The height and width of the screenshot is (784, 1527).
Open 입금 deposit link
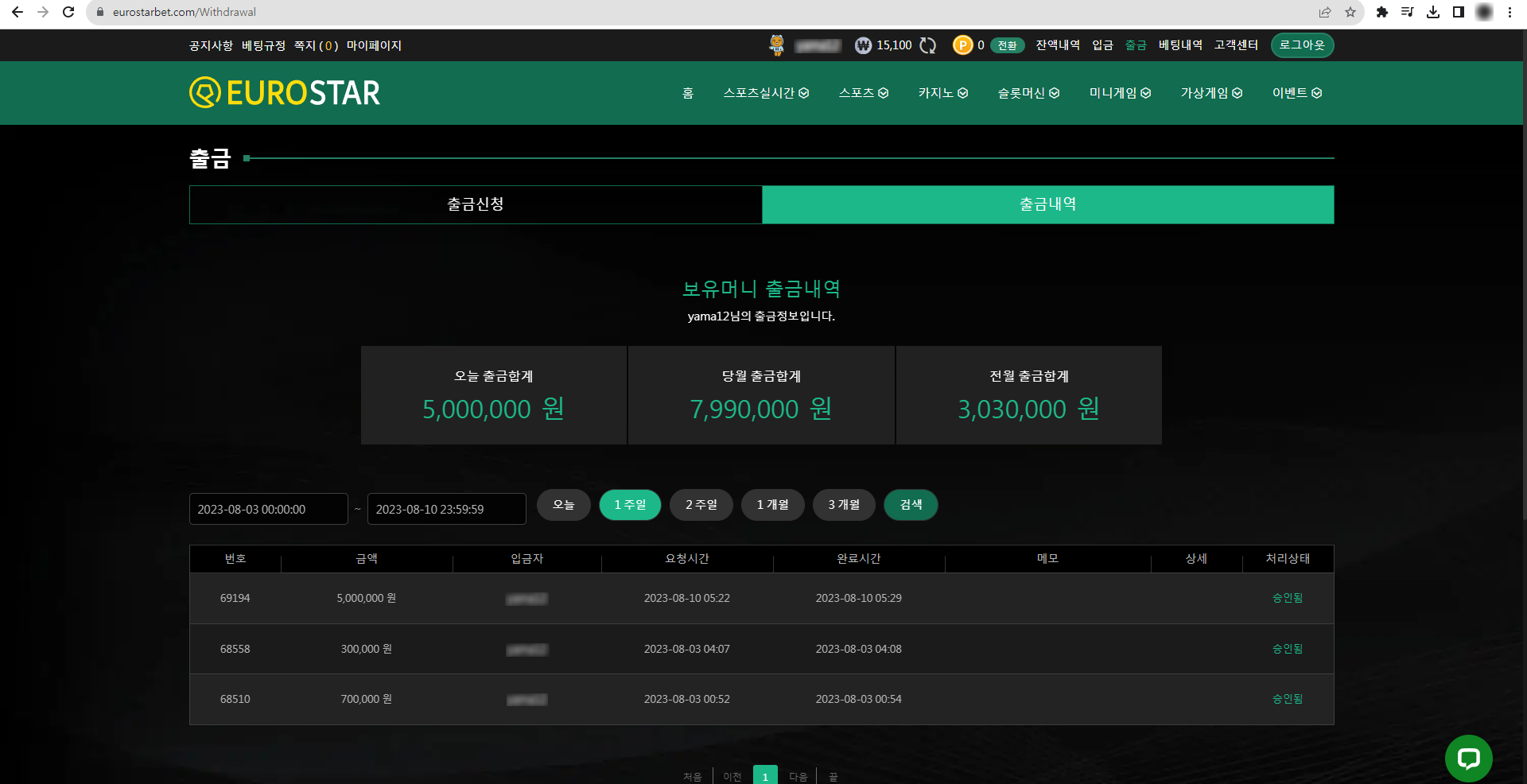pos(1102,45)
